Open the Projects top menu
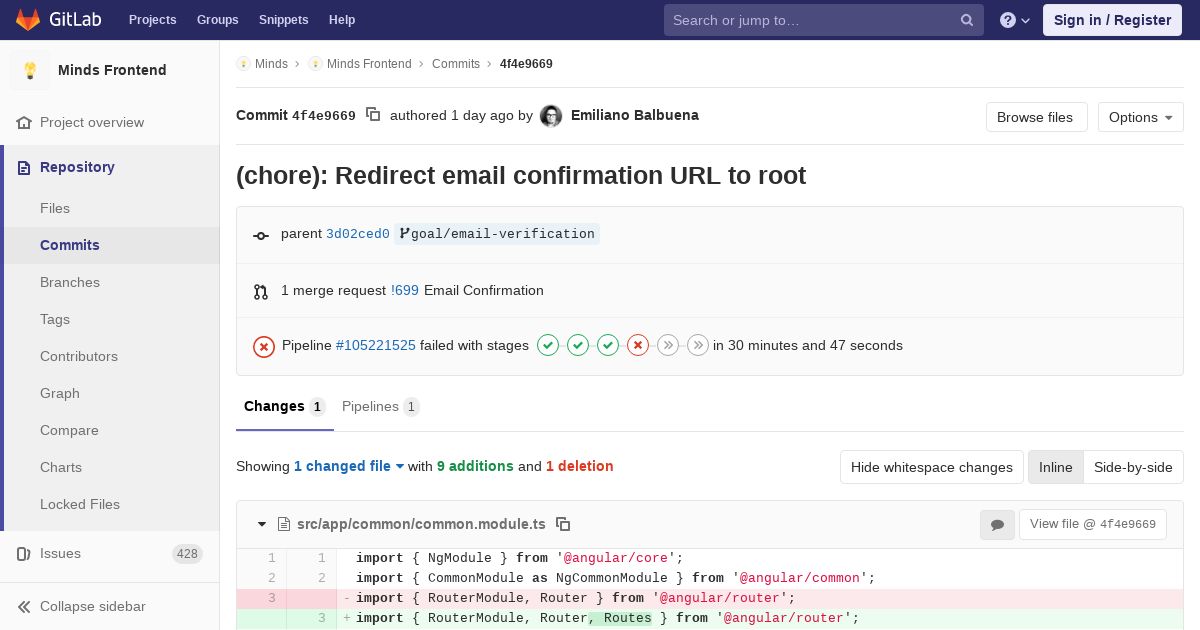Image resolution: width=1200 pixels, height=630 pixels. tap(153, 20)
